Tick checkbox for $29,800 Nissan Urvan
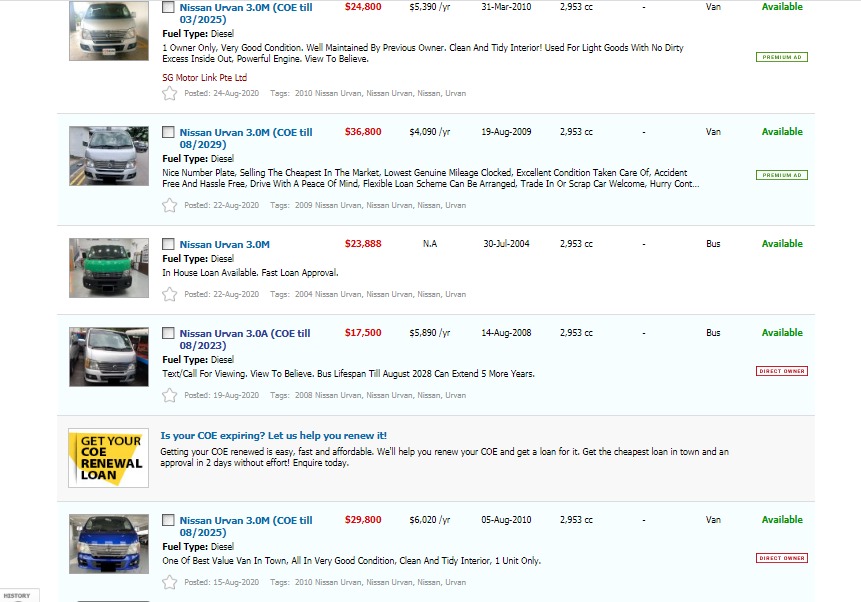The height and width of the screenshot is (602, 861). click(168, 520)
